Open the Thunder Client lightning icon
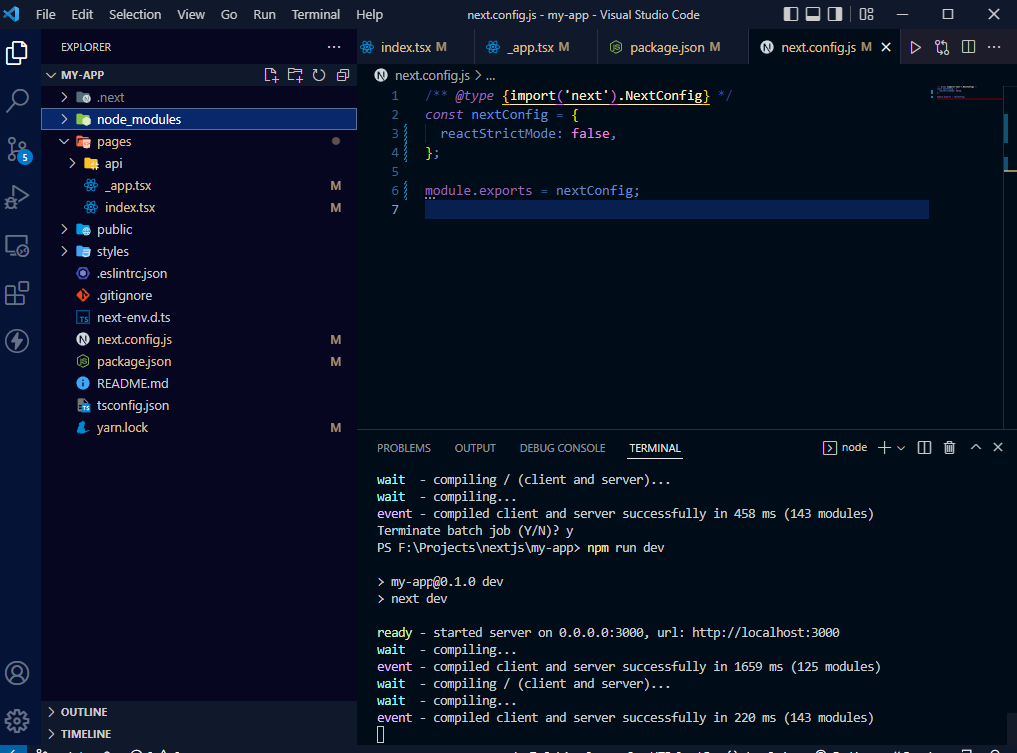 point(18,341)
